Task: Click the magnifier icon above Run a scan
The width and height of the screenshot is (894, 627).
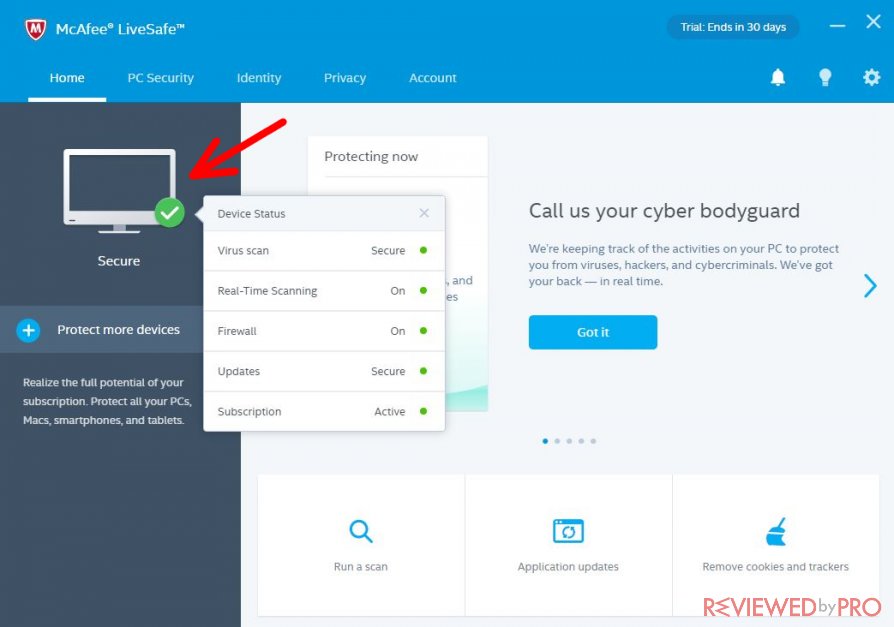Action: (361, 531)
